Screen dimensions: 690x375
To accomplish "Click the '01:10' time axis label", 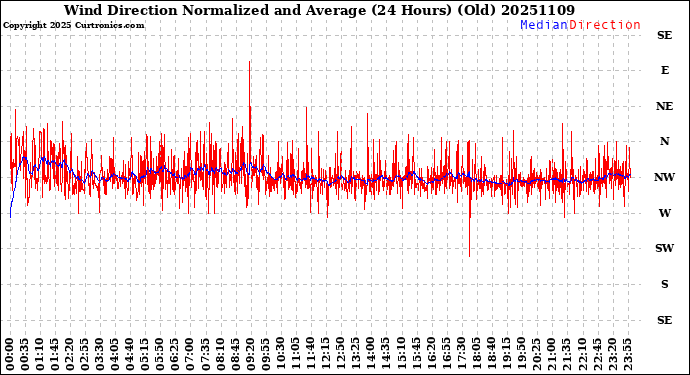I will 40,354.
